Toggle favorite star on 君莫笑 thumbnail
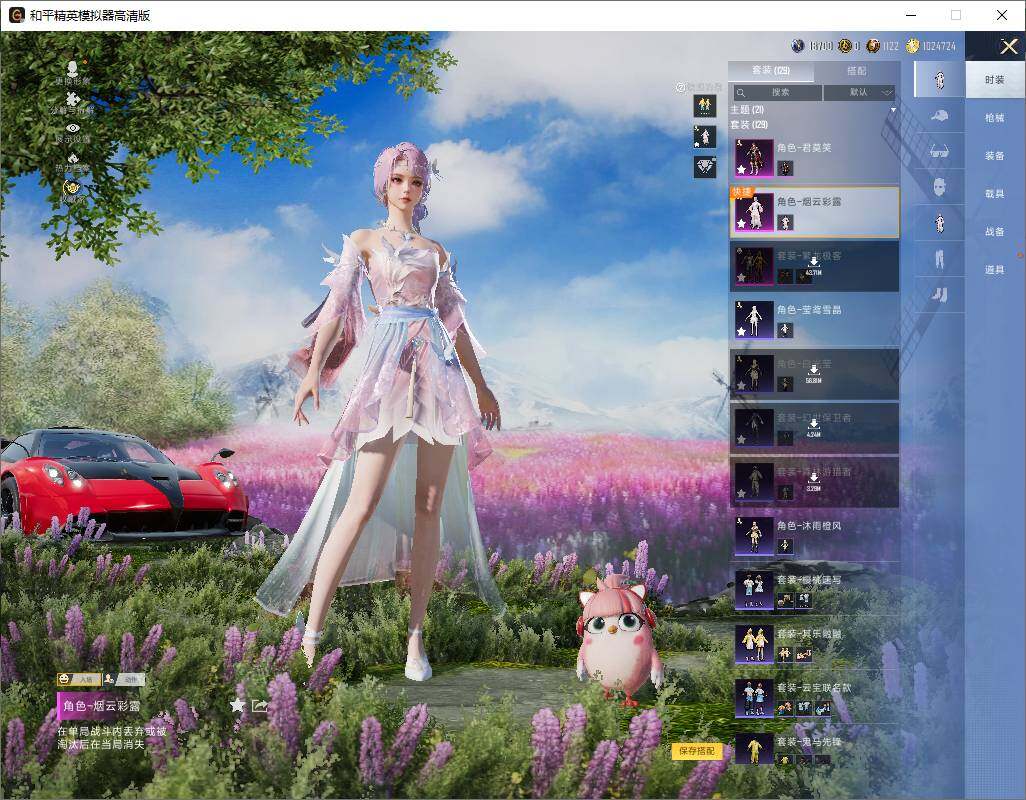This screenshot has height=800, width=1026. click(x=741, y=169)
